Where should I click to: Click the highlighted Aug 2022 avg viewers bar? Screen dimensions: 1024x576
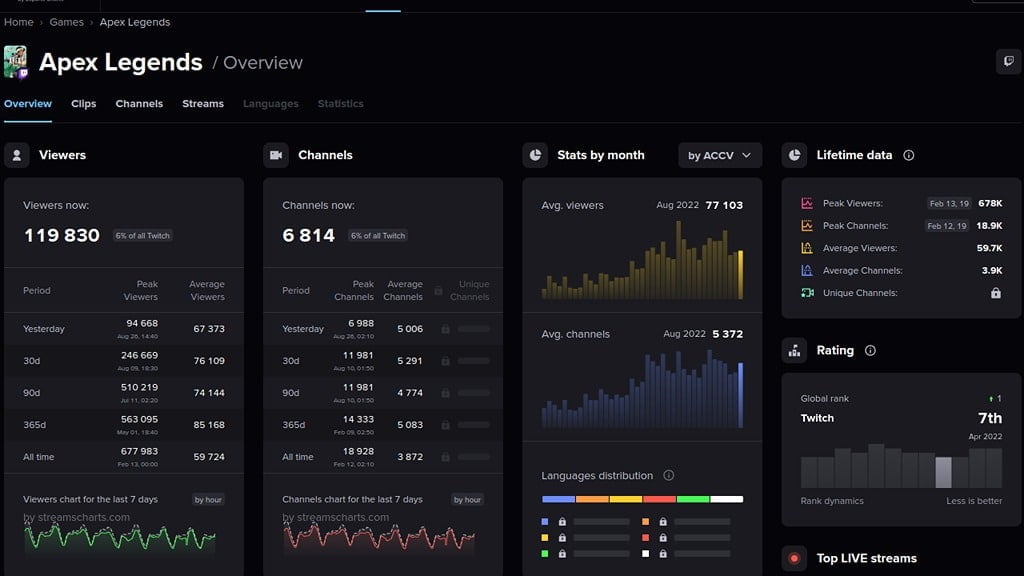click(x=741, y=274)
